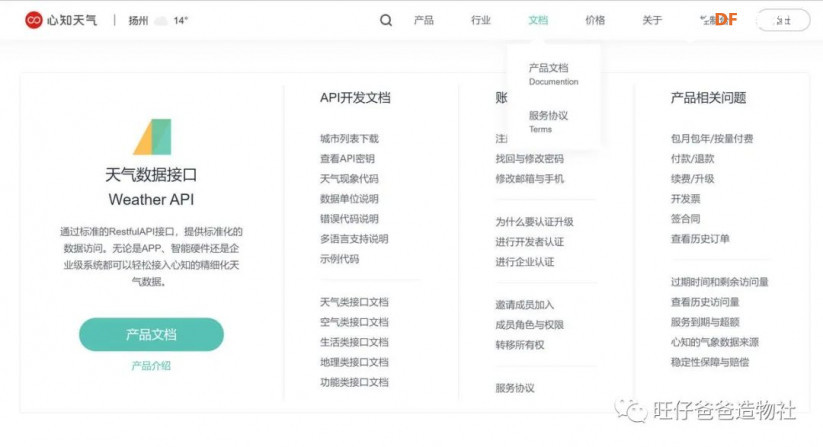Open 修改邮箱与手机 link
The width and height of the screenshot is (823, 447).
[x=530, y=178]
